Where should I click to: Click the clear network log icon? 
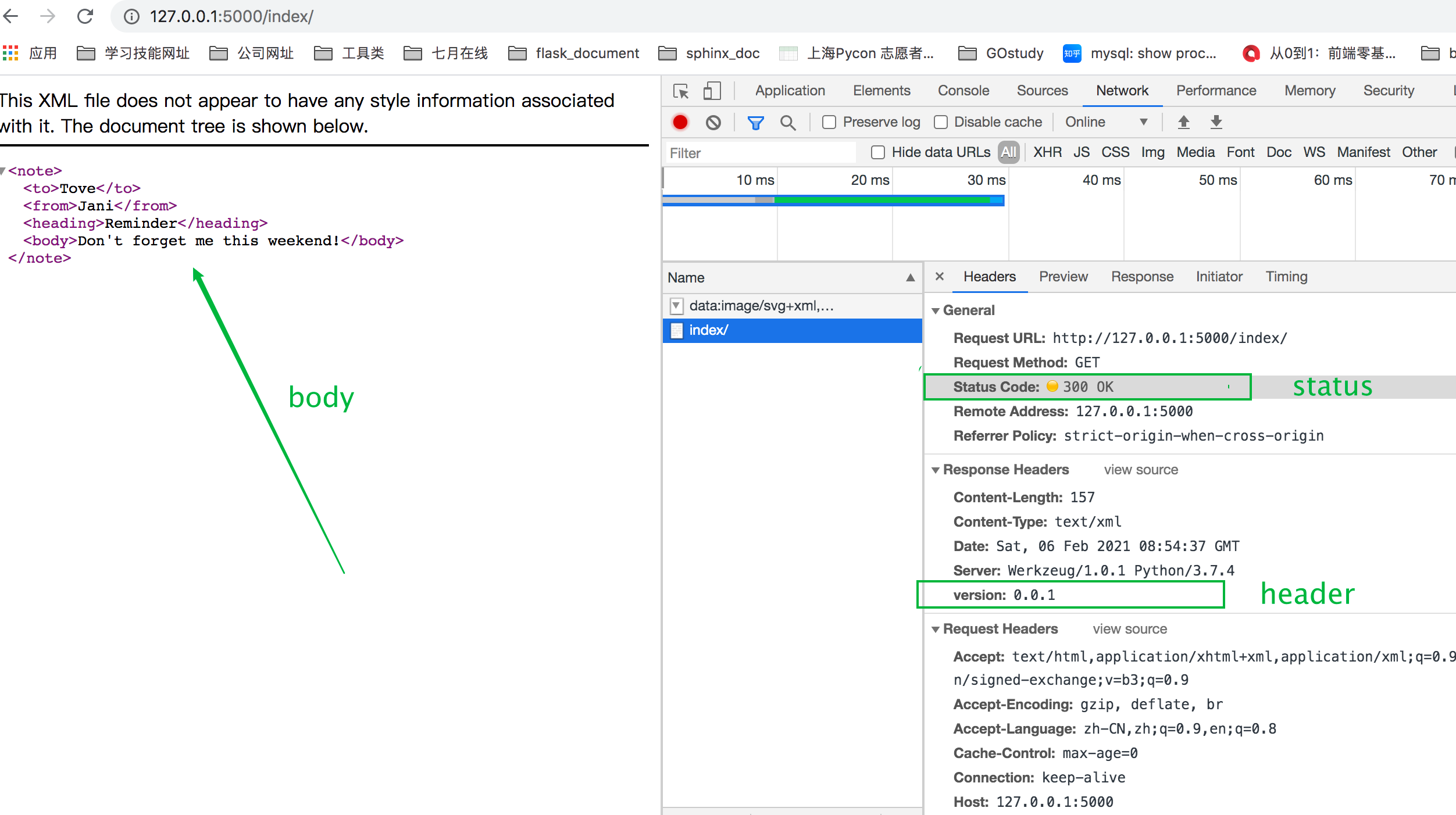(713, 122)
